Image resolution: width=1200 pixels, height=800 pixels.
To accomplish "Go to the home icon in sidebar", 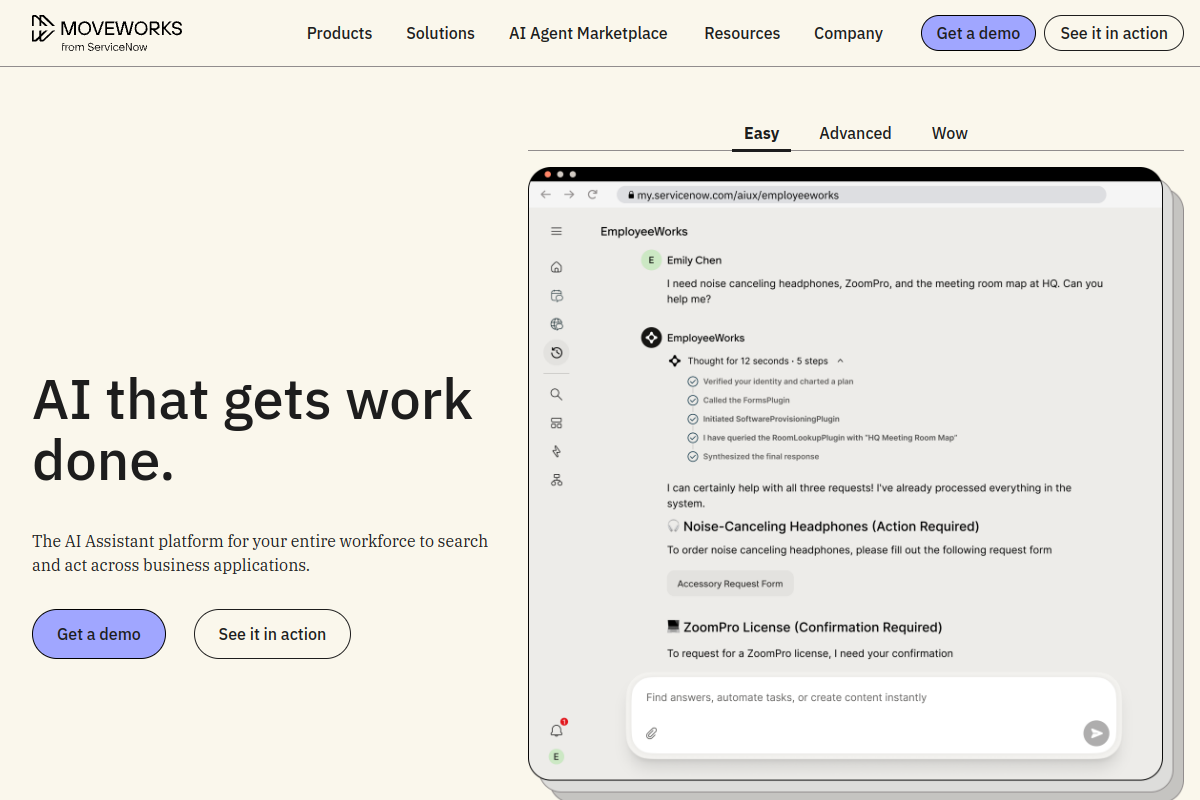I will click(557, 267).
